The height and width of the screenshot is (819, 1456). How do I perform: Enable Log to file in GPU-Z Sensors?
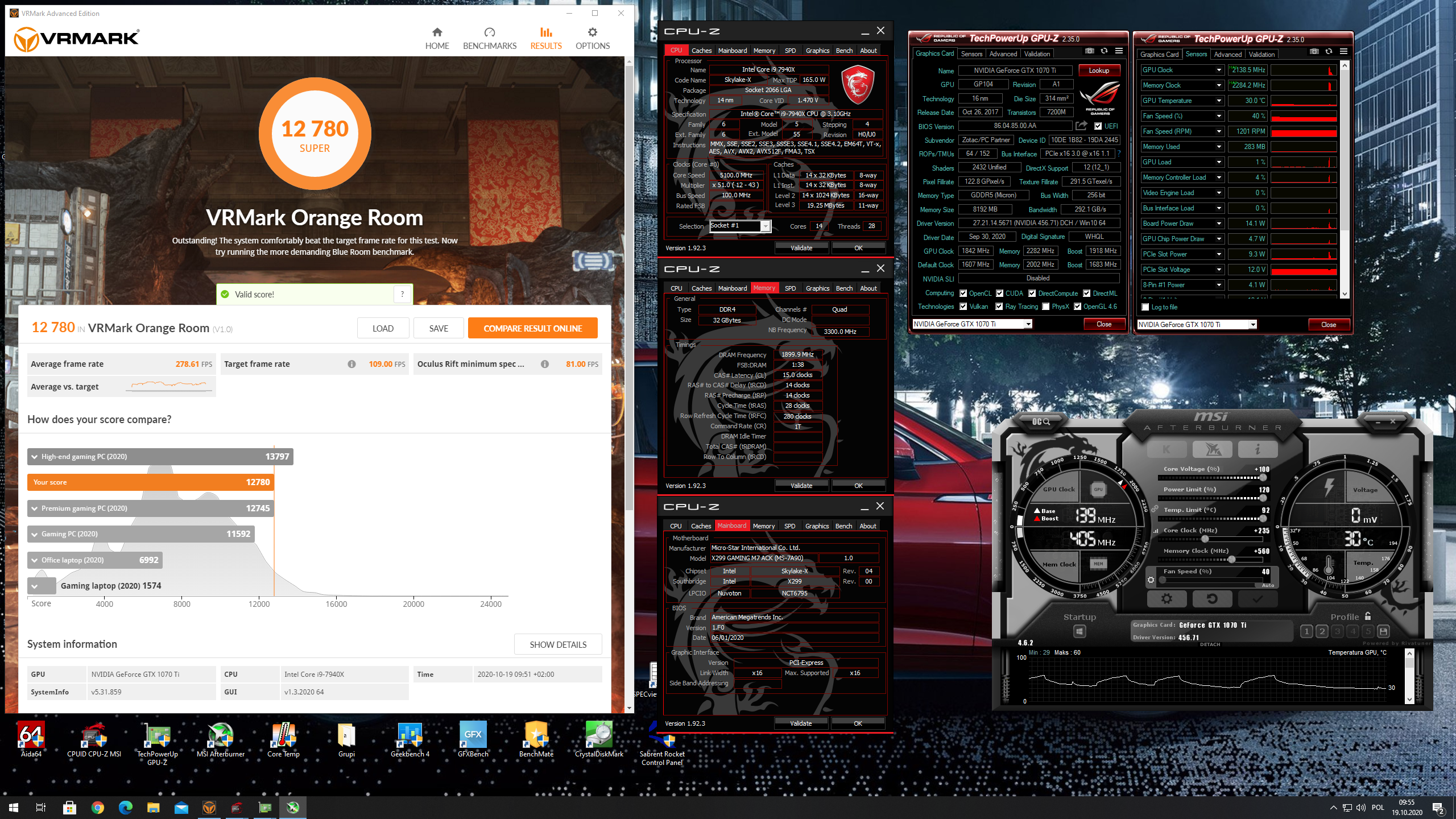[x=1145, y=307]
